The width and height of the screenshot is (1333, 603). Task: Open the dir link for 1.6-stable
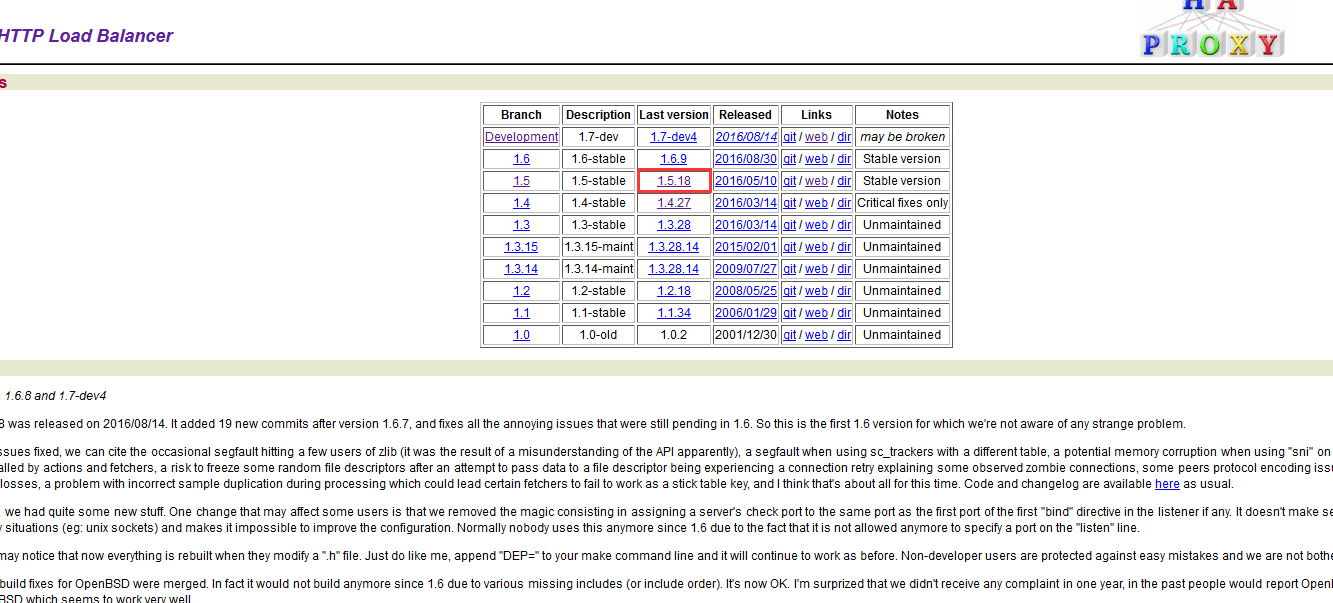pyautogui.click(x=844, y=159)
